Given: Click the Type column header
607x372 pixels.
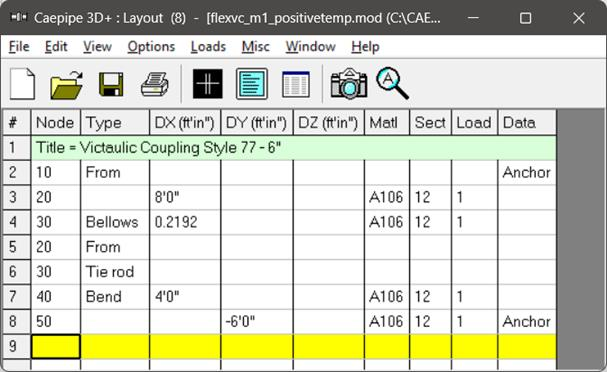Looking at the screenshot, I should pyautogui.click(x=115, y=123).
